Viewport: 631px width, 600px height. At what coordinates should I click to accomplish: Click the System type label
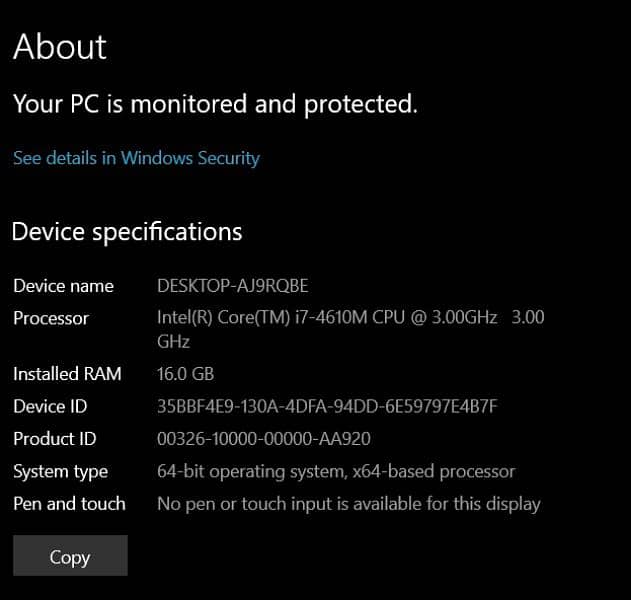(60, 471)
